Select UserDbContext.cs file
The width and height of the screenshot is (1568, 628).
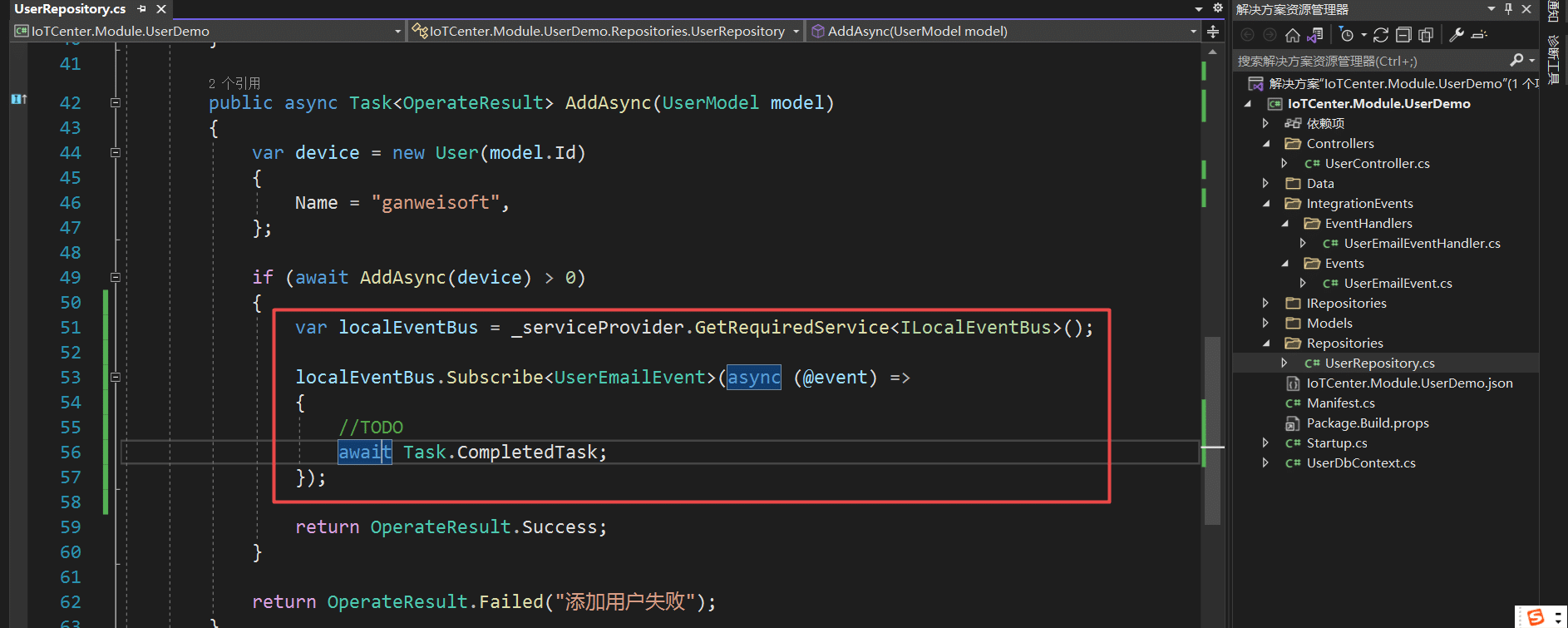[x=1361, y=463]
